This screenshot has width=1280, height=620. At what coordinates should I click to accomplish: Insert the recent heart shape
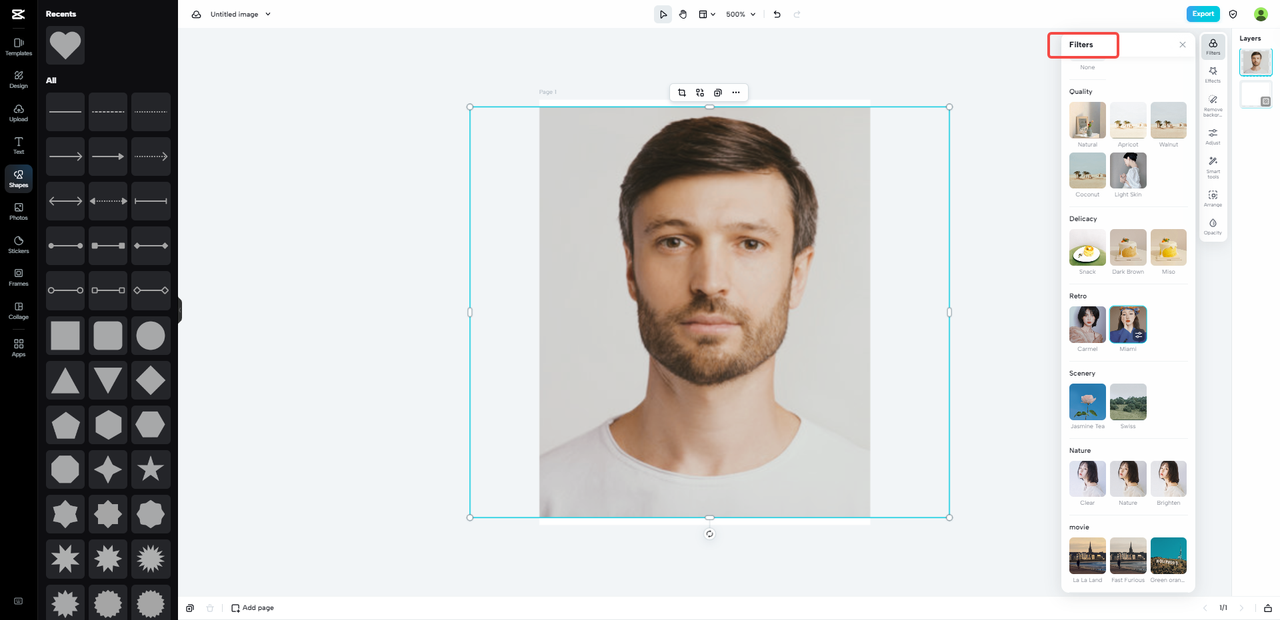(65, 45)
